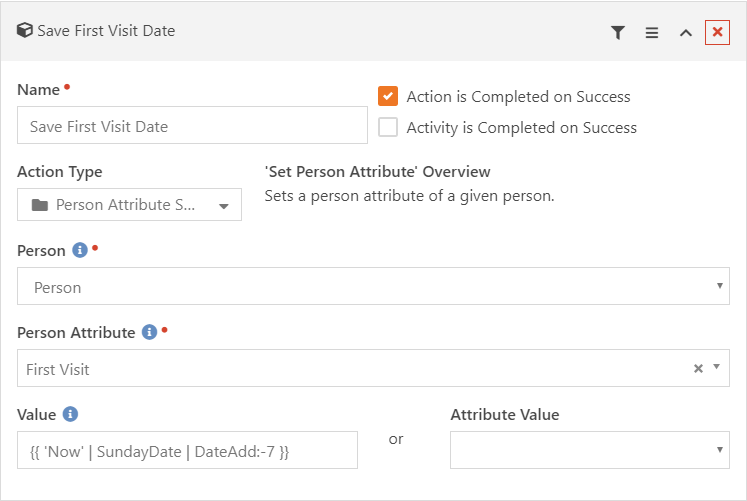Click the reorder hamburger icon in header
Viewport: 747px width, 501px height.
pyautogui.click(x=652, y=32)
